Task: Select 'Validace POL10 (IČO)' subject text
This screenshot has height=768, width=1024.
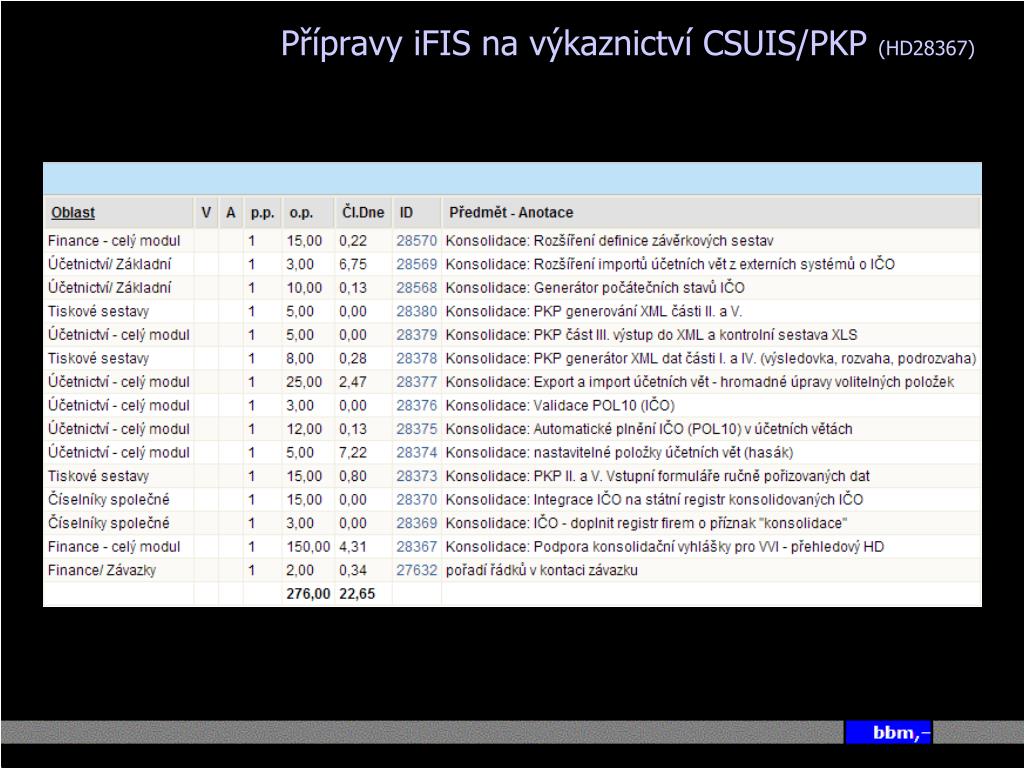Action: tap(604, 406)
